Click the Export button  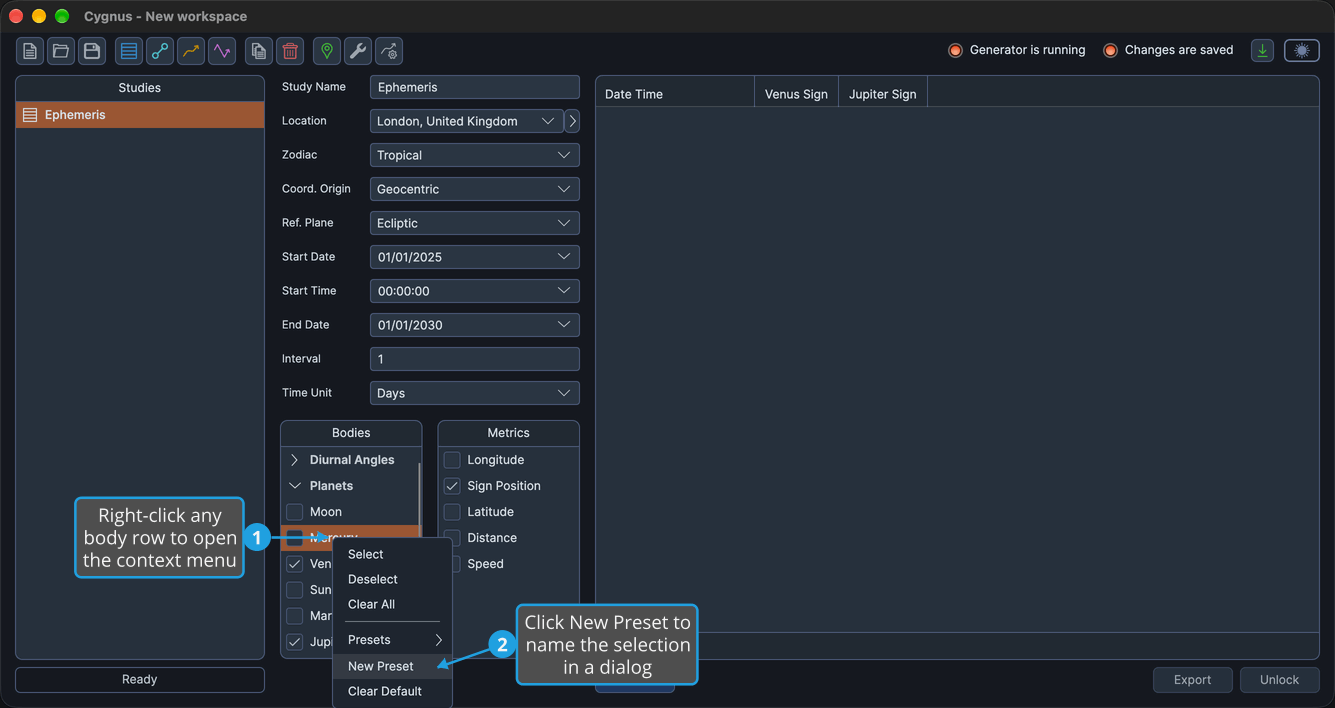tap(1193, 680)
